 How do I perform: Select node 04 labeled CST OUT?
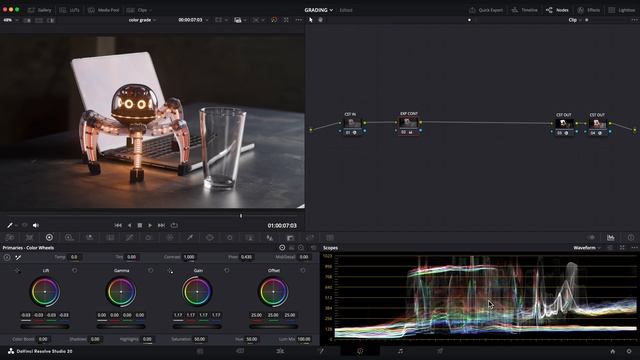coord(598,125)
